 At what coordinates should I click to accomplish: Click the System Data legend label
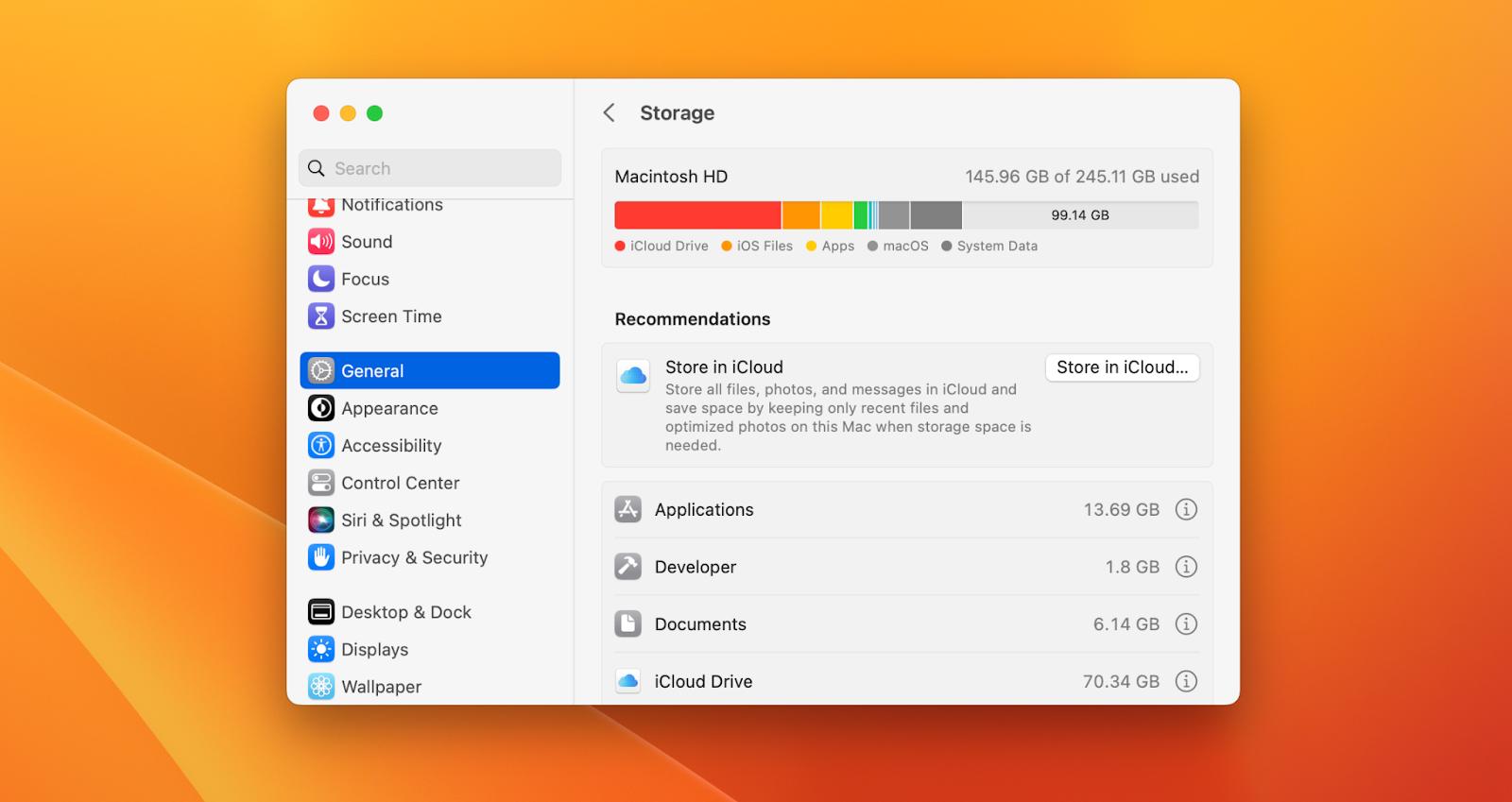997,246
